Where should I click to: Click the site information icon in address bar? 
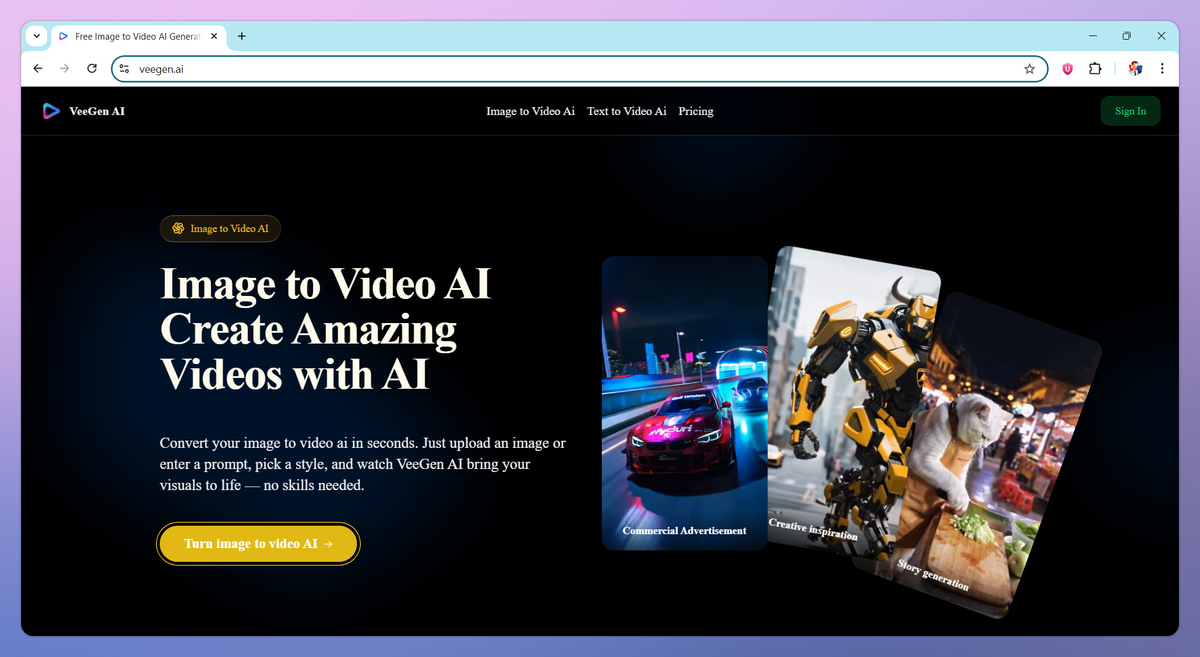click(x=123, y=69)
